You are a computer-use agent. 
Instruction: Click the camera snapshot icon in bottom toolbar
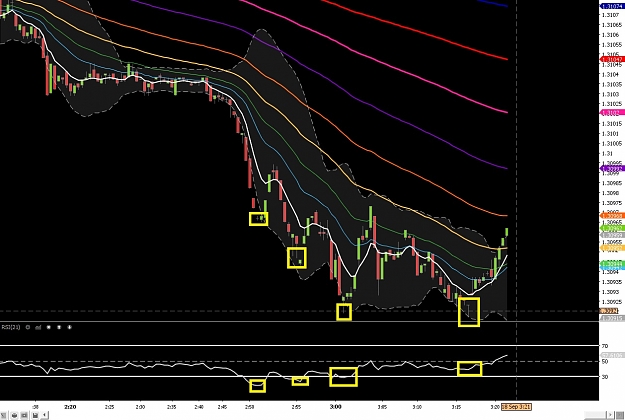pos(24,415)
